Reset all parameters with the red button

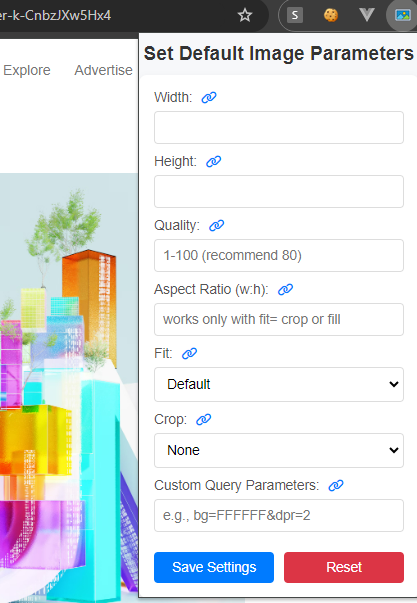pos(344,567)
